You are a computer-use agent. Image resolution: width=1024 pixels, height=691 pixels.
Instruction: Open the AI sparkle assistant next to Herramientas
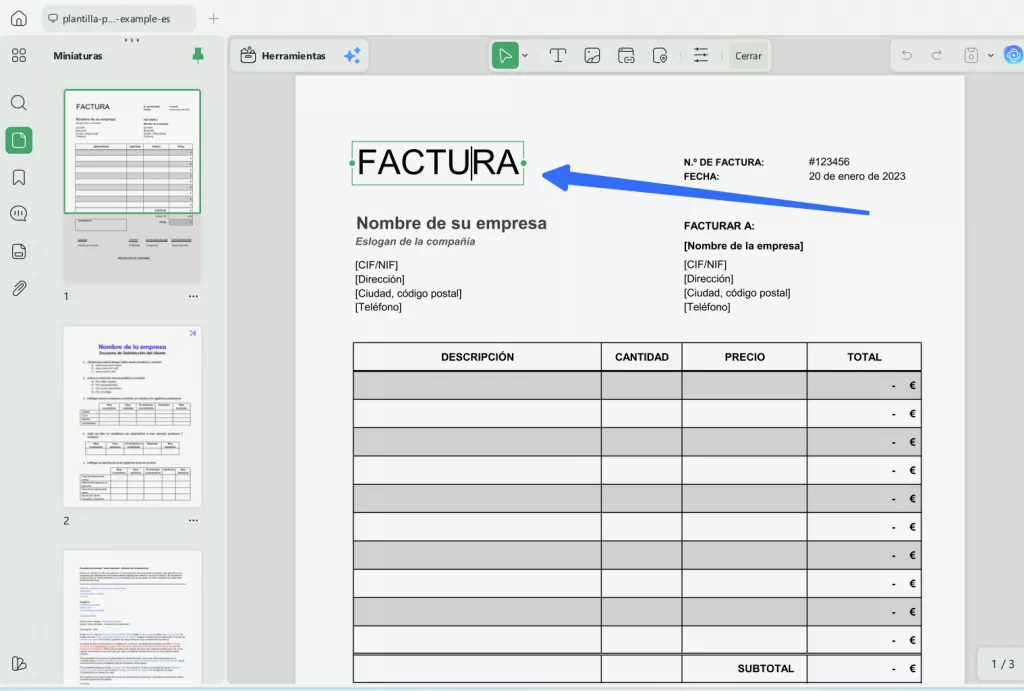point(352,56)
